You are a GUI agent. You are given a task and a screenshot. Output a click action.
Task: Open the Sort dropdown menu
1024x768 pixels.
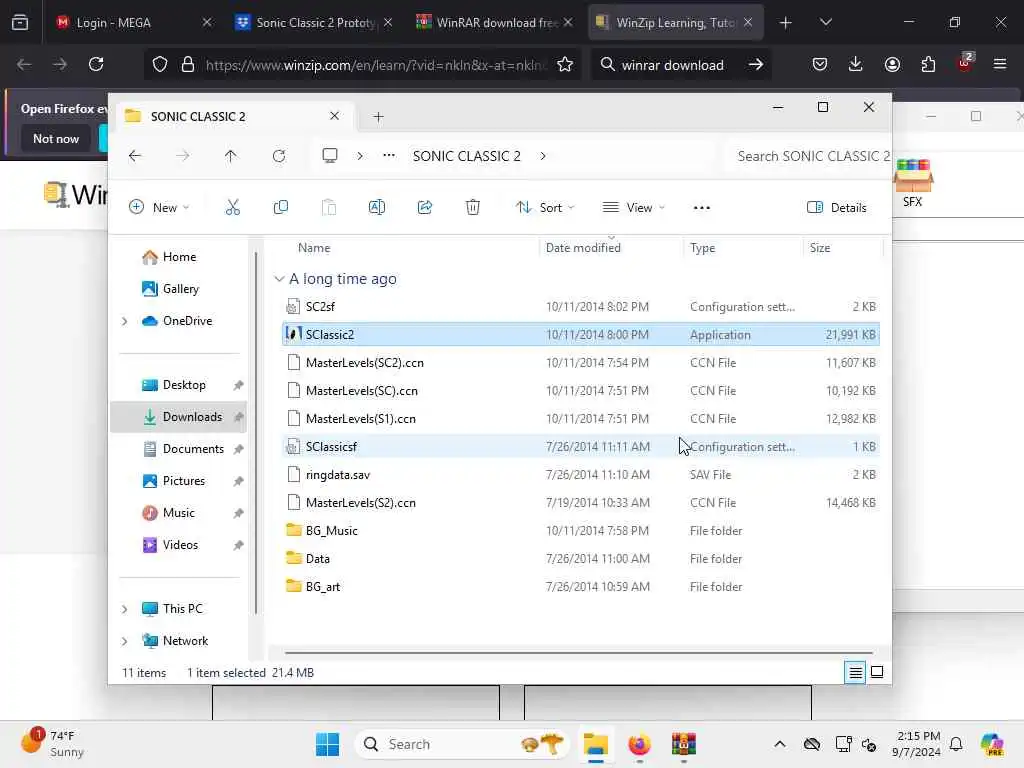click(x=545, y=208)
